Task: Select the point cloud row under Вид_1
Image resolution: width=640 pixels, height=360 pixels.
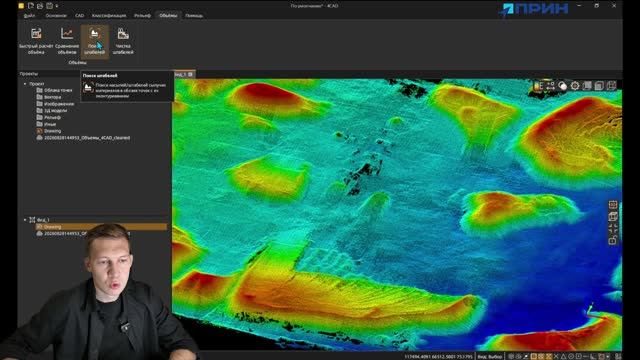Action: (x=83, y=233)
